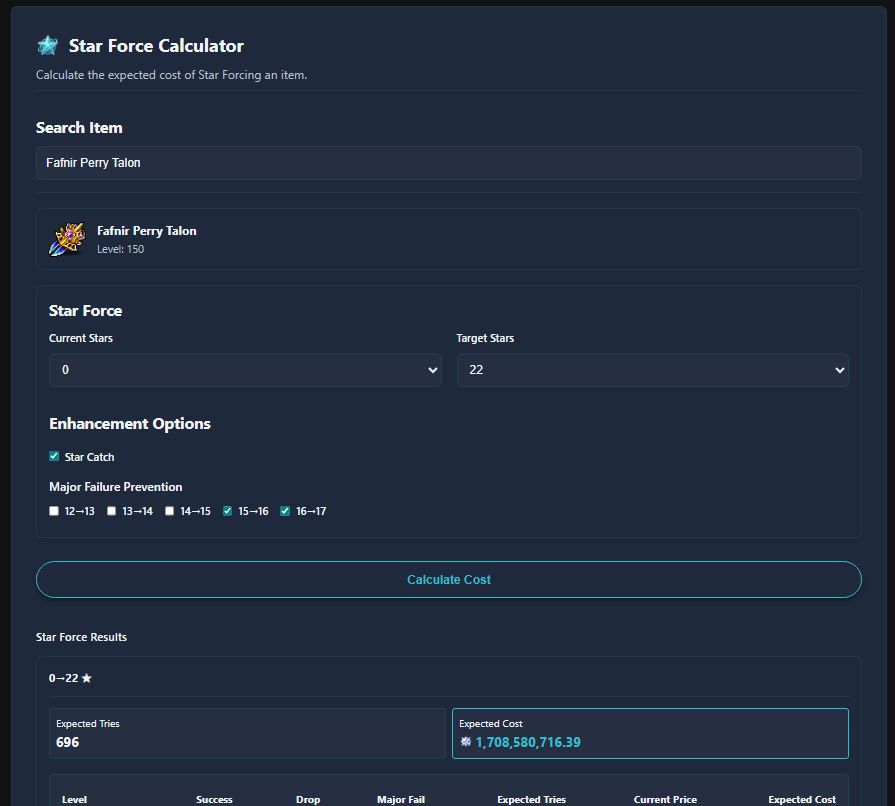The height and width of the screenshot is (806, 895).
Task: Click the star icon next to 0→22
Action: click(x=87, y=678)
